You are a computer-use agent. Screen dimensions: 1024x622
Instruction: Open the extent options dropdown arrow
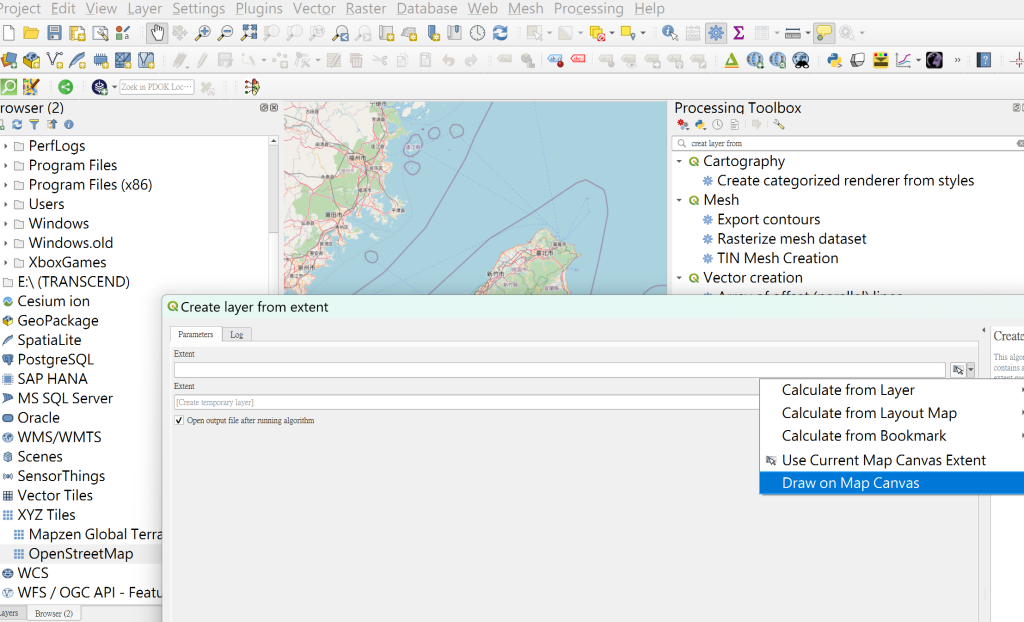coord(971,370)
